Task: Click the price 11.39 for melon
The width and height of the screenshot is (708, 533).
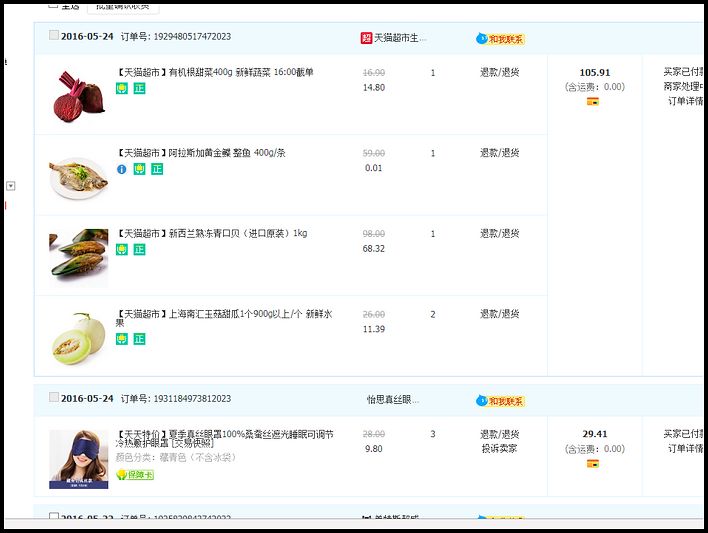Action: click(374, 329)
